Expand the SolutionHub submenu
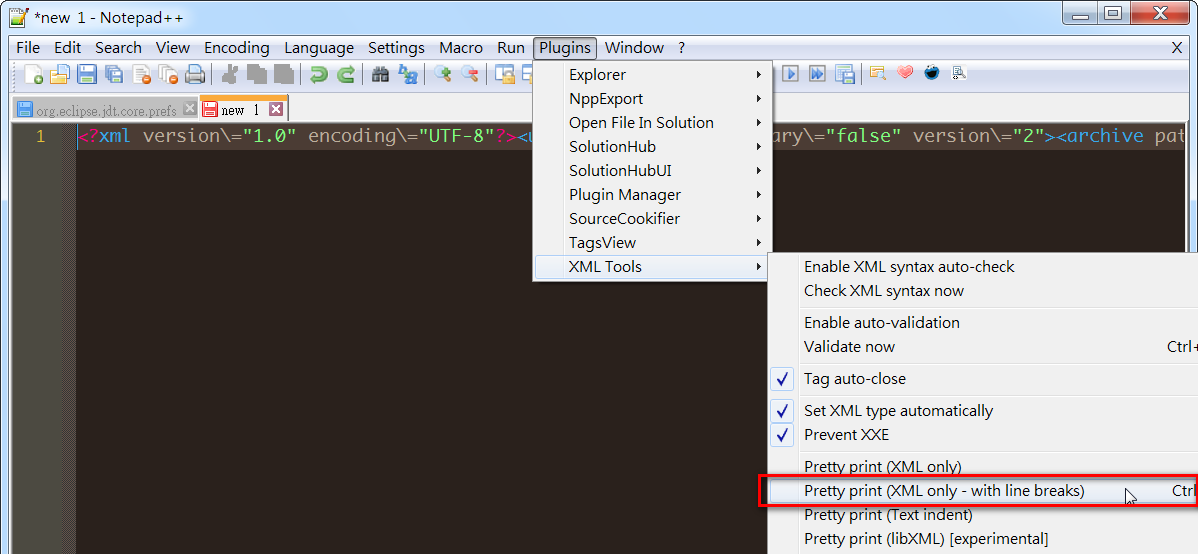Image resolution: width=1198 pixels, height=554 pixels. click(x=653, y=147)
